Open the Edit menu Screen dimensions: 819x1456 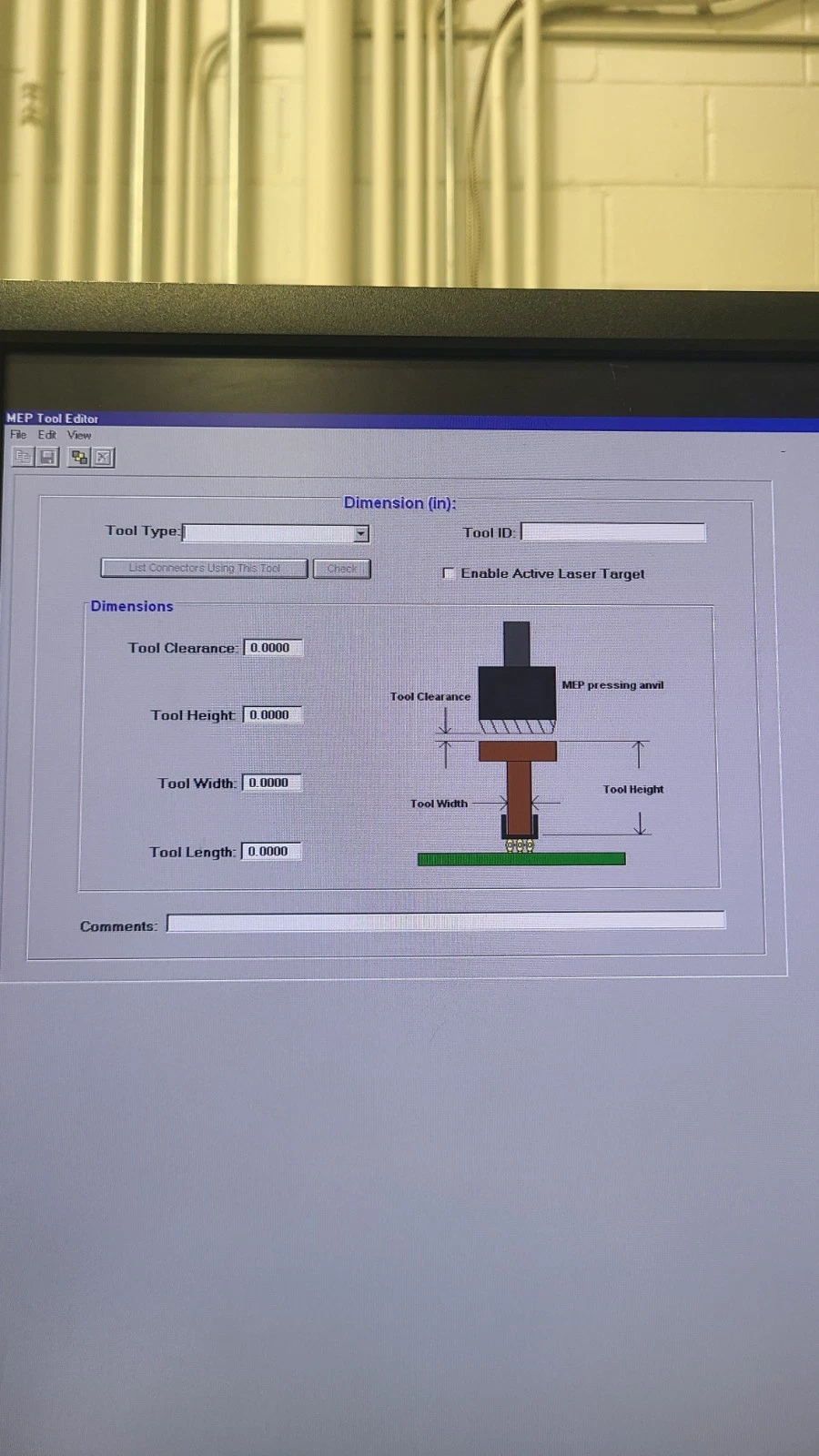[46, 435]
